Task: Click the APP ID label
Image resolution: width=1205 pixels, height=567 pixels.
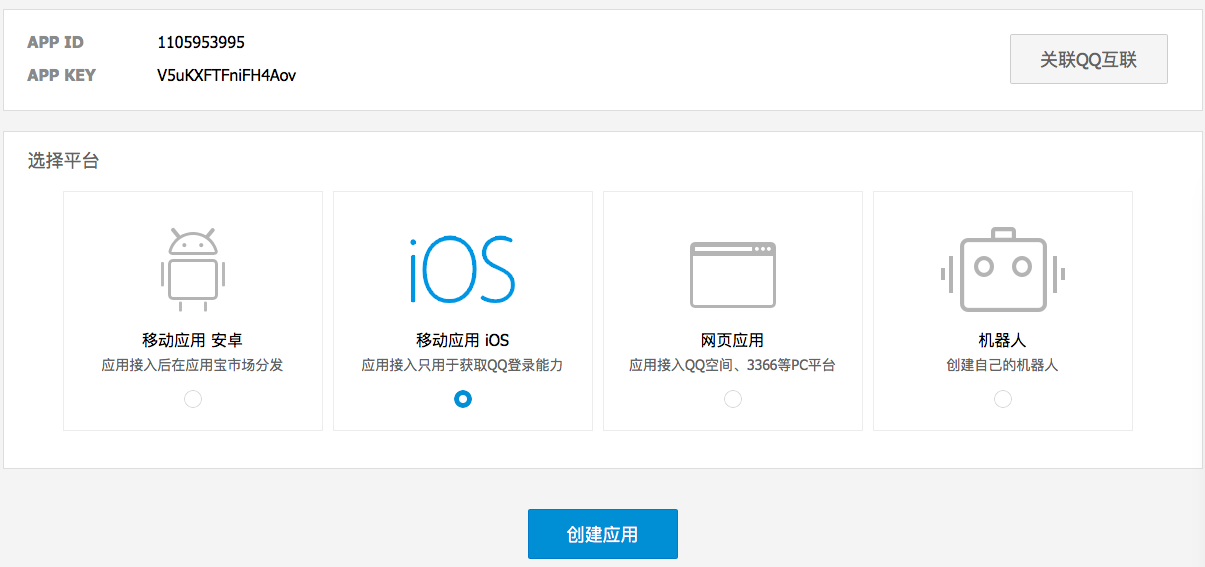Action: [x=56, y=43]
